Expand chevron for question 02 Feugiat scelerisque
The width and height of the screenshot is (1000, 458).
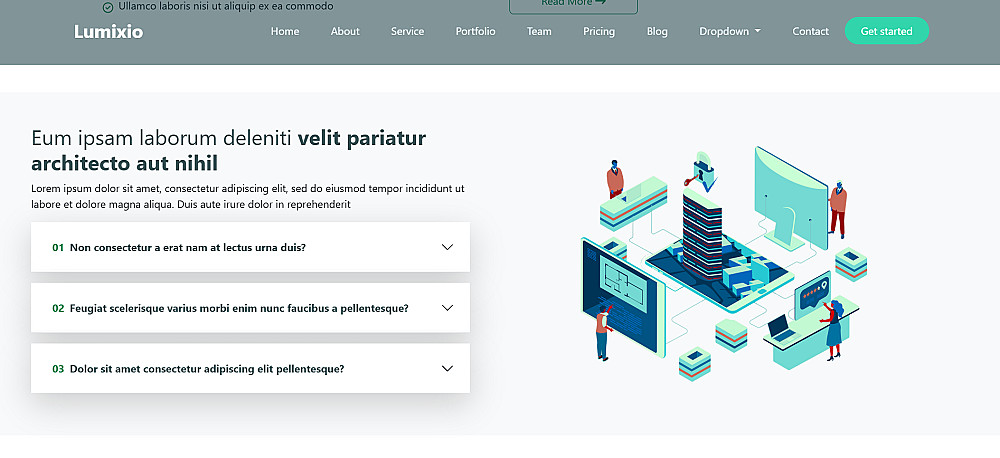[447, 307]
